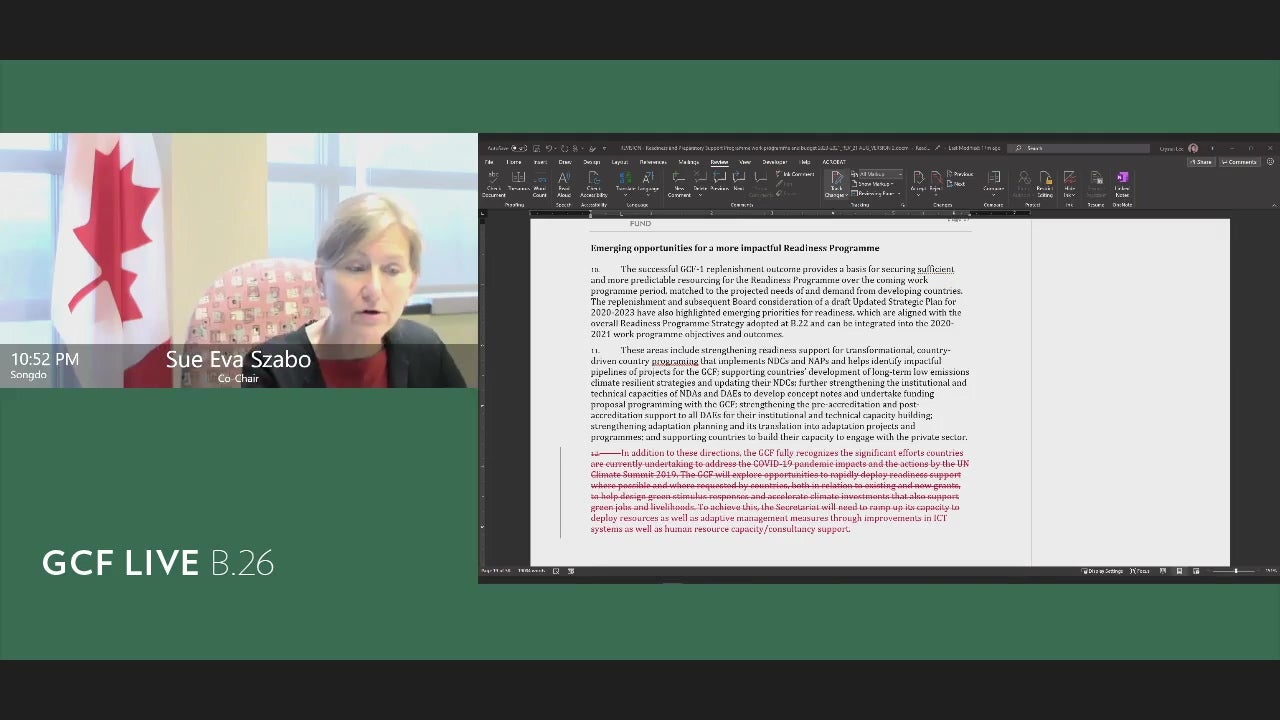Screen dimensions: 1280x720
Task: Switch to Print Layout view icon
Action: pyautogui.click(x=1180, y=571)
